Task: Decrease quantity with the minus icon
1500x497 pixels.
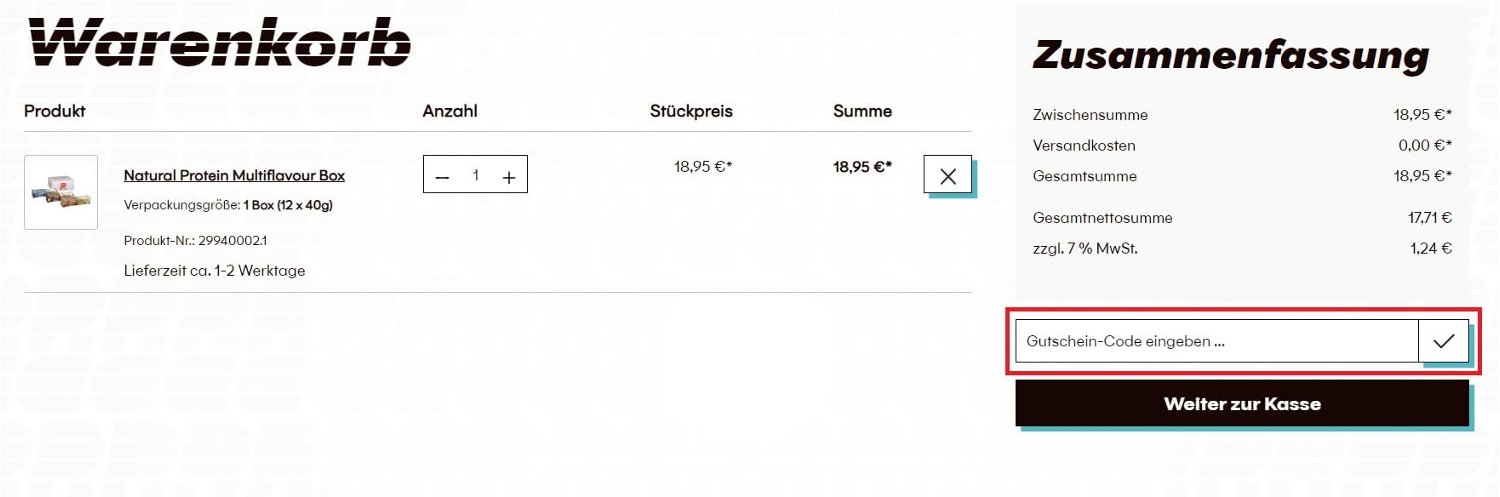Action: point(443,176)
